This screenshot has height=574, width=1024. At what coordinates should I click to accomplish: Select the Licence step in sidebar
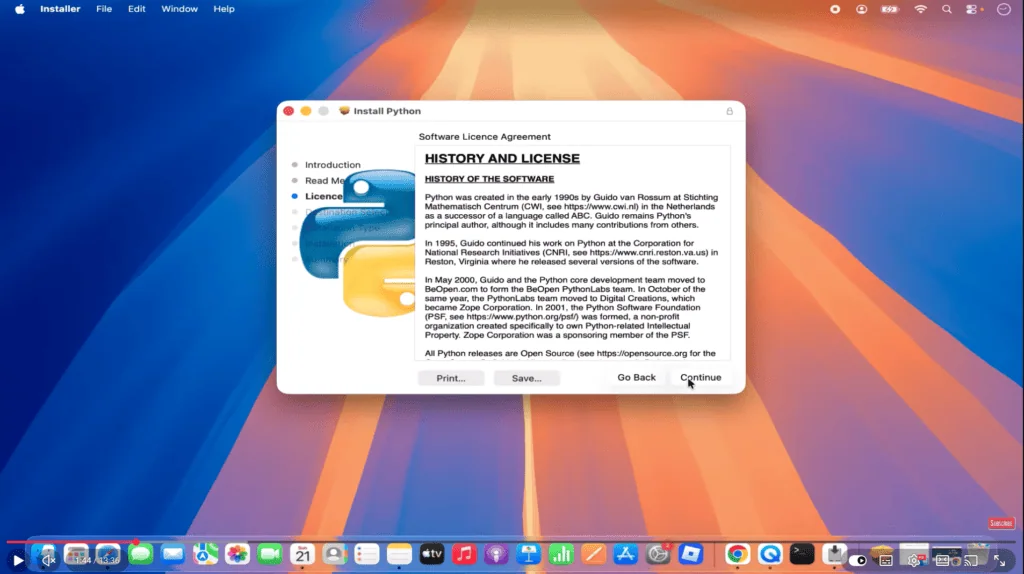(323, 196)
